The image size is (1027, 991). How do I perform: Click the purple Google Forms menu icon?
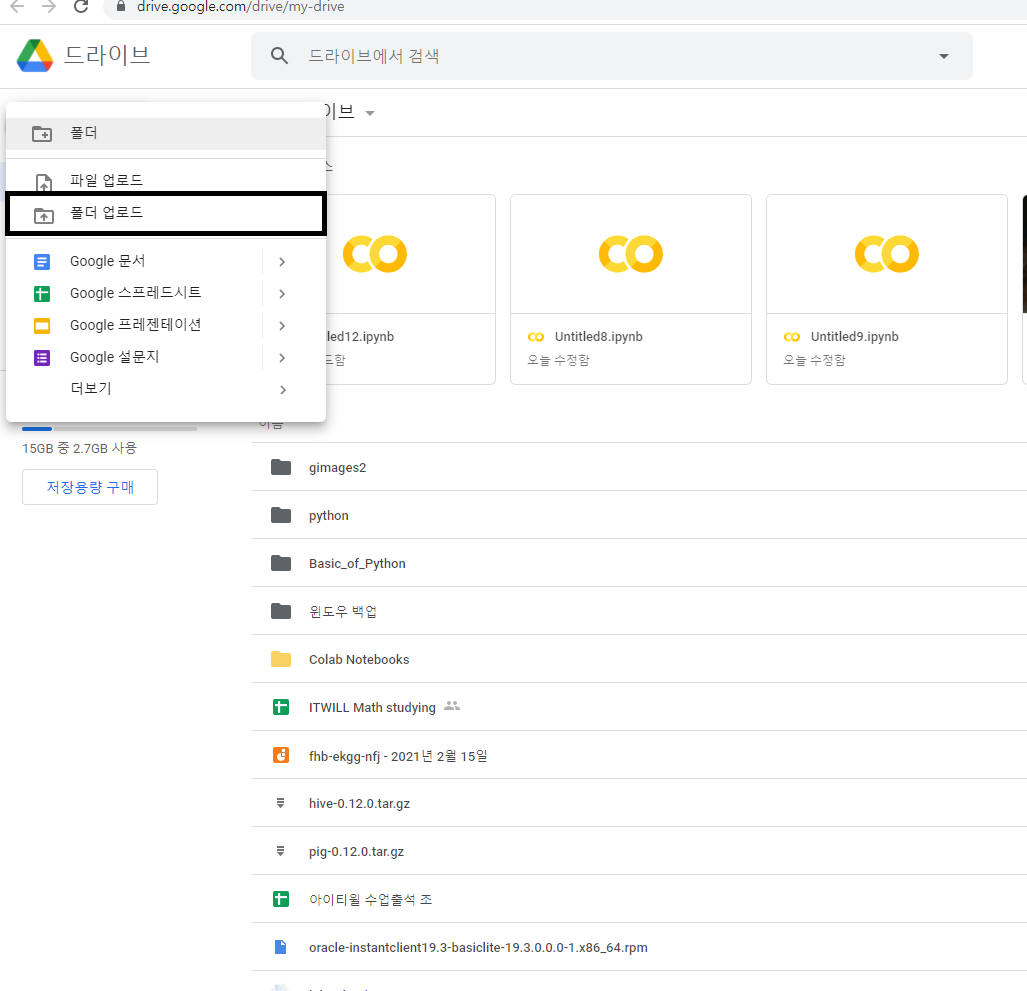pyautogui.click(x=42, y=357)
